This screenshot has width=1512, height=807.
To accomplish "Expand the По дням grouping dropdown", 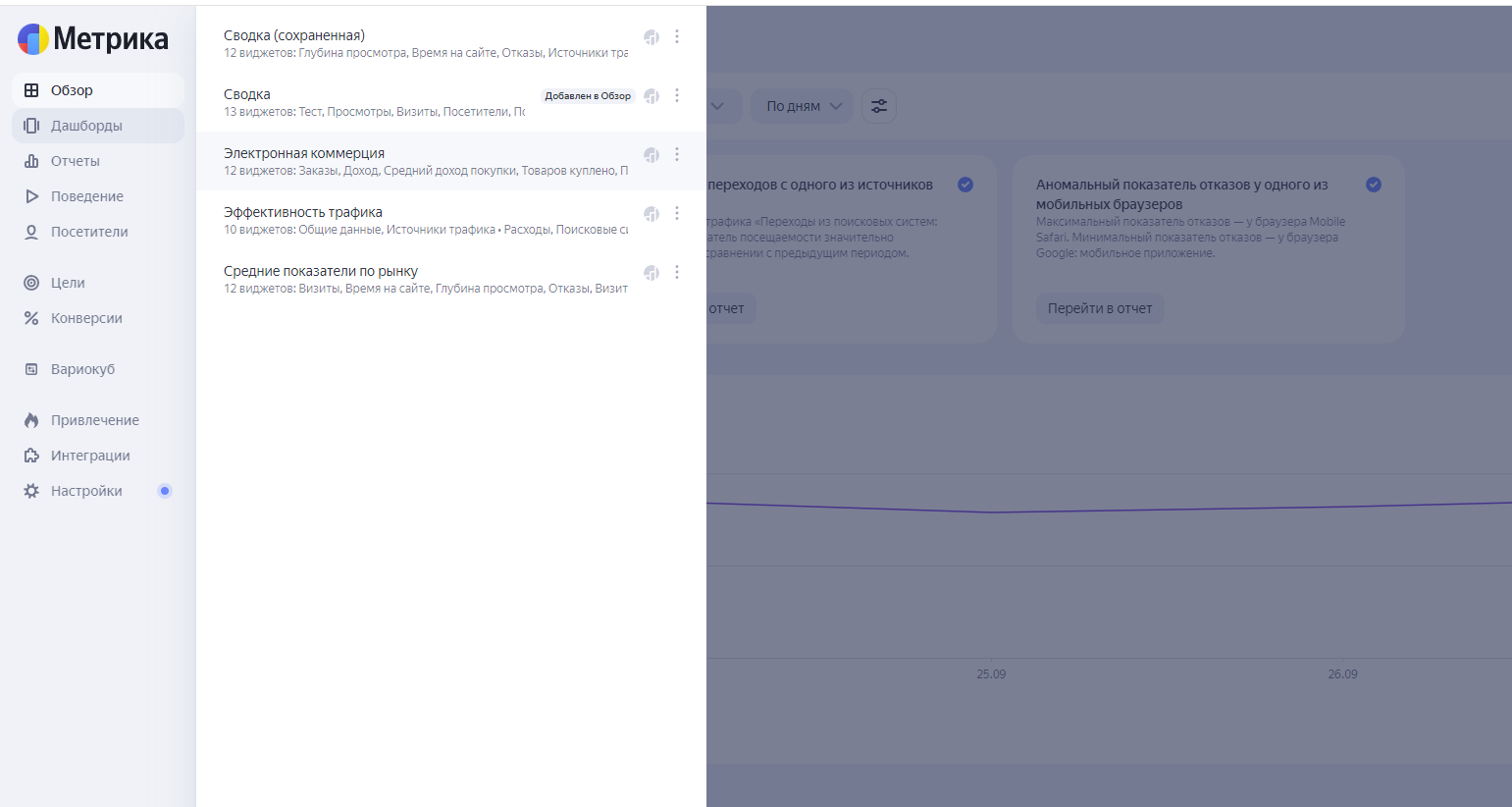I will coord(804,106).
